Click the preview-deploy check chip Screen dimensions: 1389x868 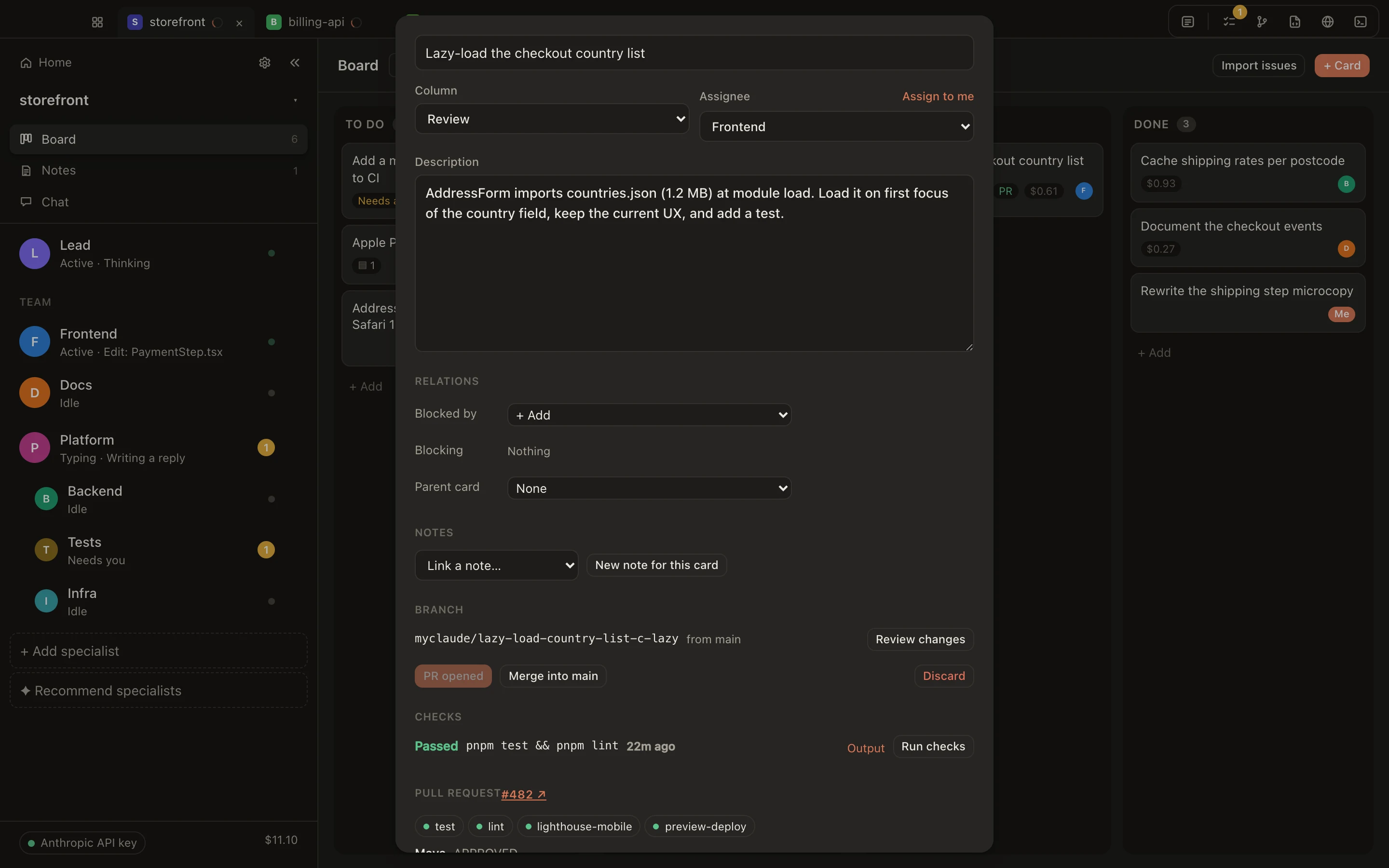pyautogui.click(x=700, y=826)
